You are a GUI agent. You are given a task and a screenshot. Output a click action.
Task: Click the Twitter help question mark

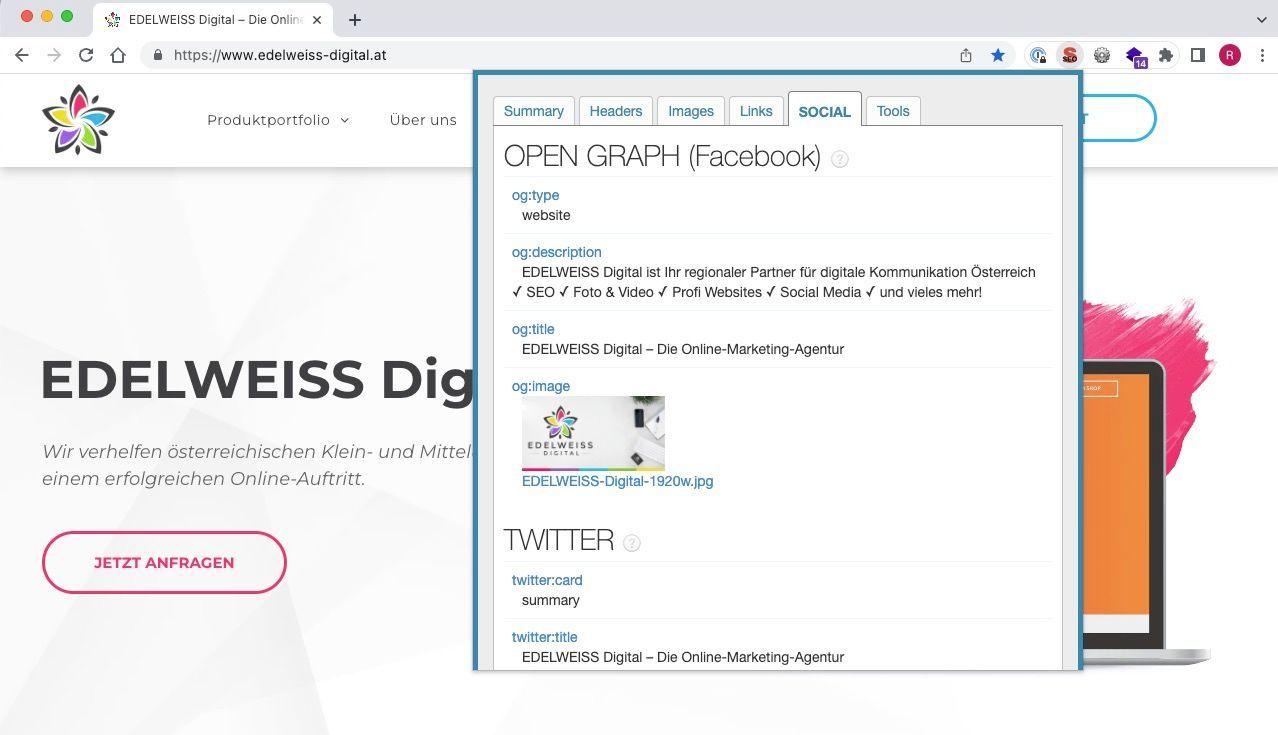[632, 543]
